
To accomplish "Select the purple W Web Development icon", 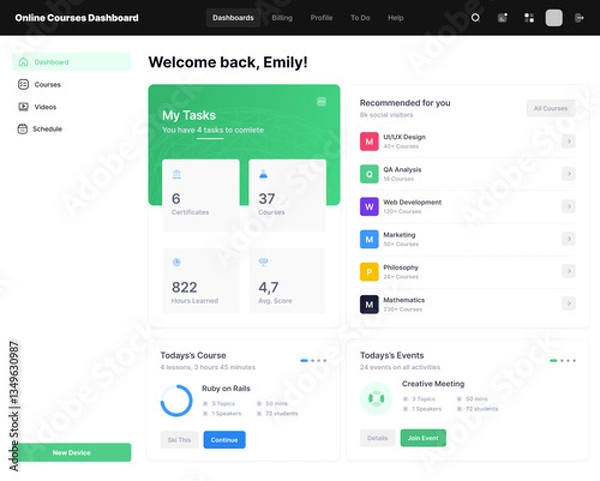I will click(369, 206).
